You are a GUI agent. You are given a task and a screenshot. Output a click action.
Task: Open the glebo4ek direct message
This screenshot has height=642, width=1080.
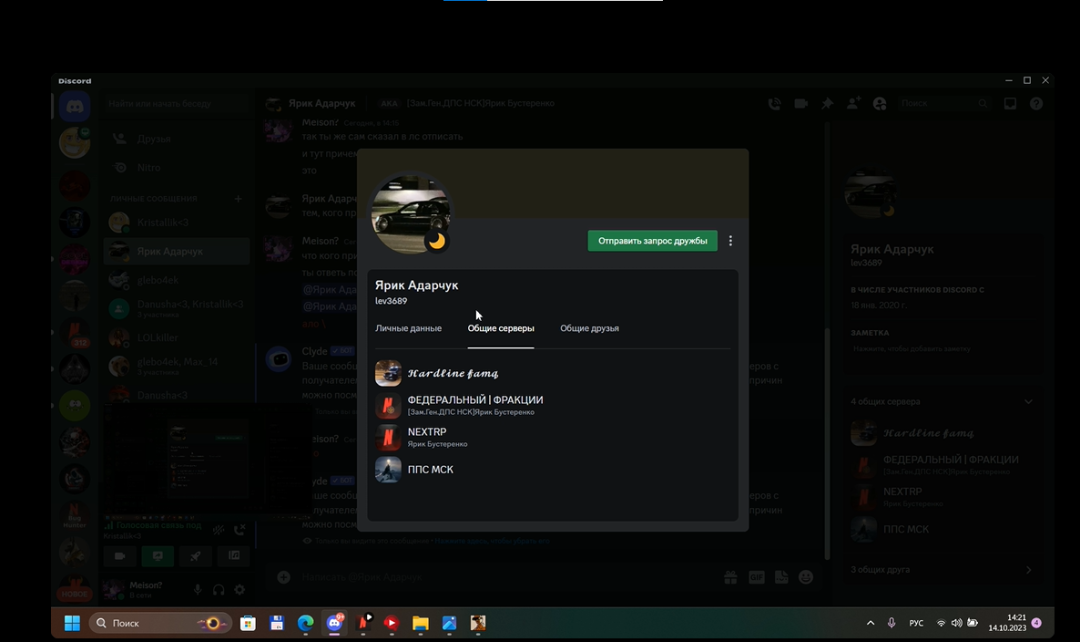click(176, 280)
